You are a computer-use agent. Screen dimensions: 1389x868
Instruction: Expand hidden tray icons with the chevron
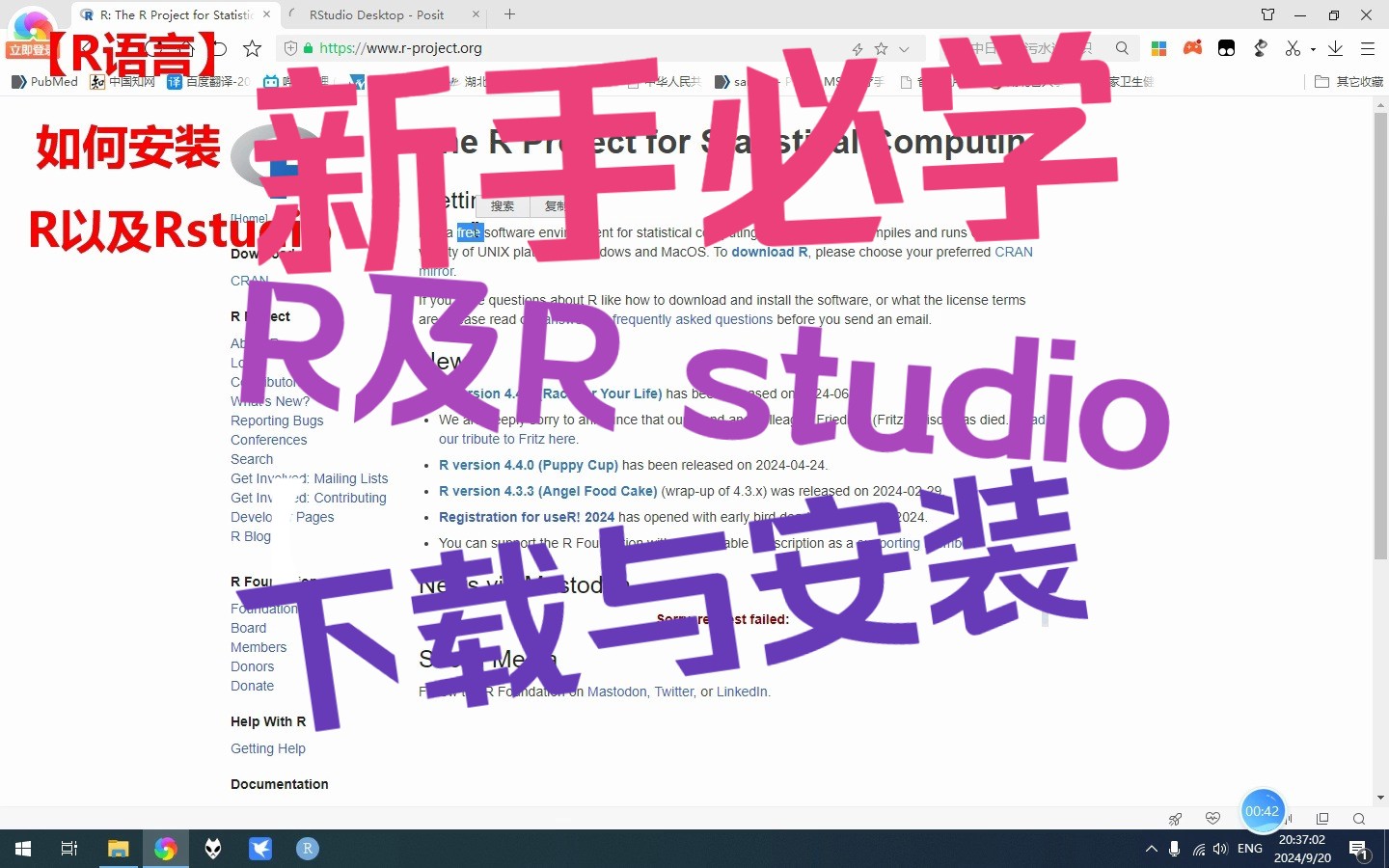pos(1151,849)
